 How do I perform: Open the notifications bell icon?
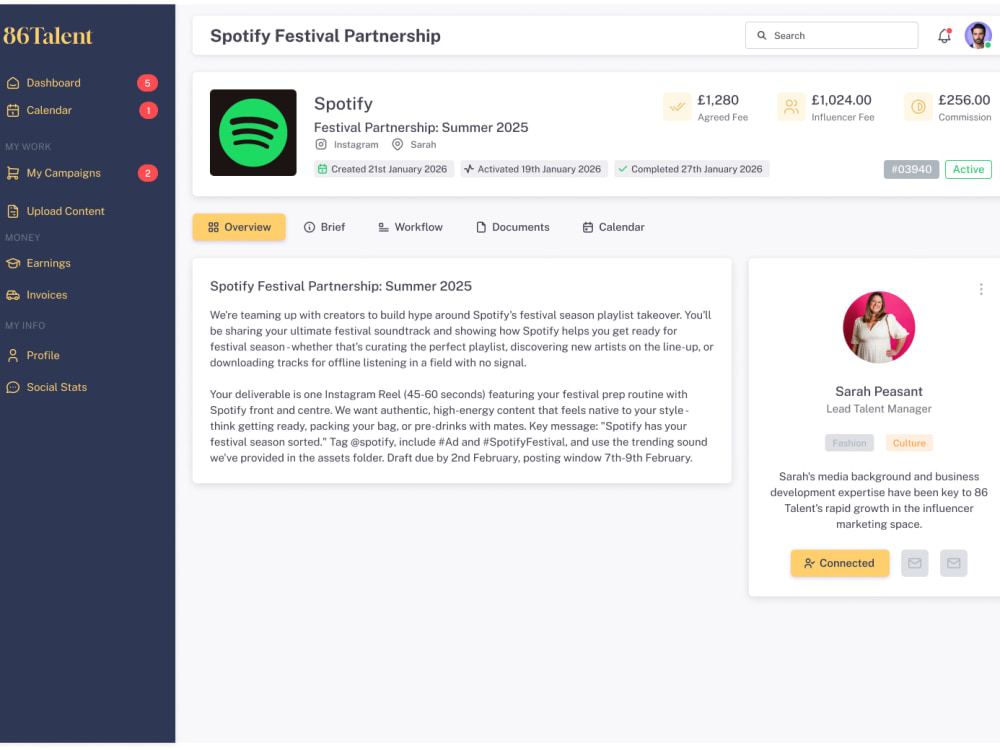pyautogui.click(x=944, y=36)
